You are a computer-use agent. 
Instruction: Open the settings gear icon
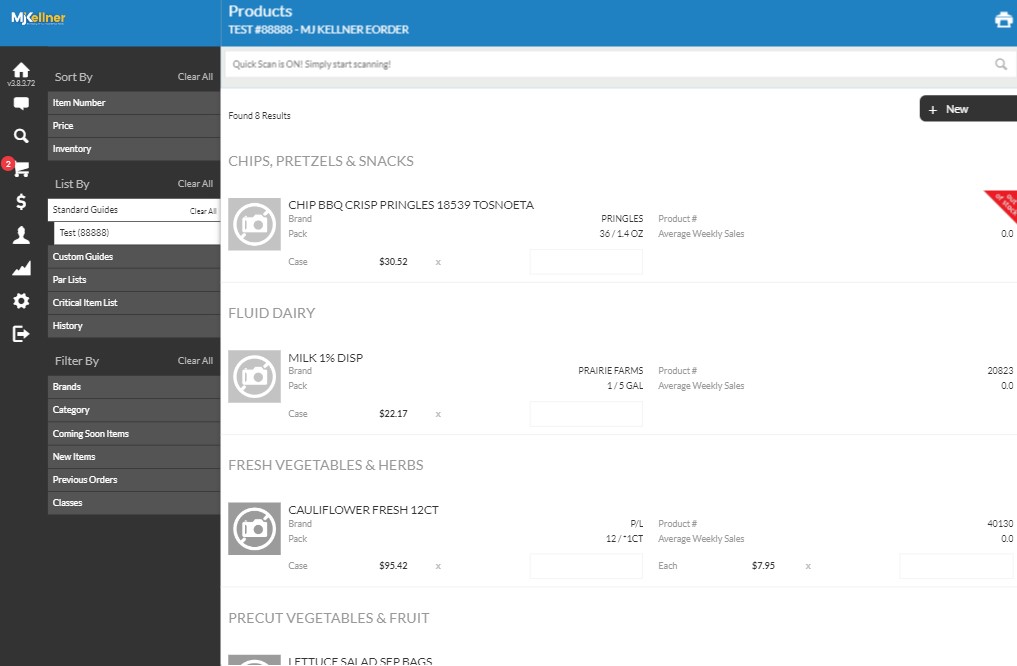coord(21,301)
